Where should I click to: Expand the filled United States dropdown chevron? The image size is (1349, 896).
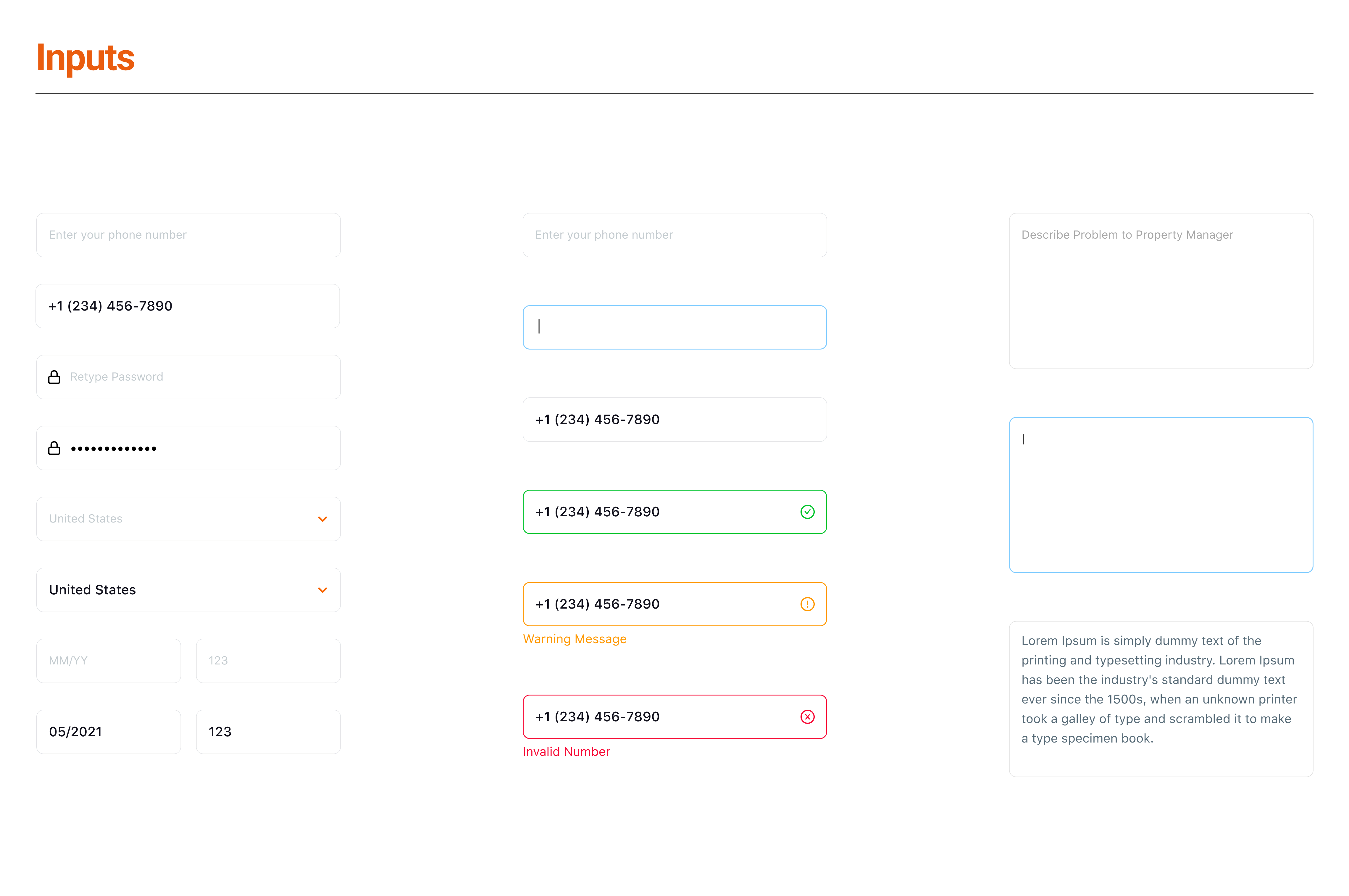[x=322, y=590]
